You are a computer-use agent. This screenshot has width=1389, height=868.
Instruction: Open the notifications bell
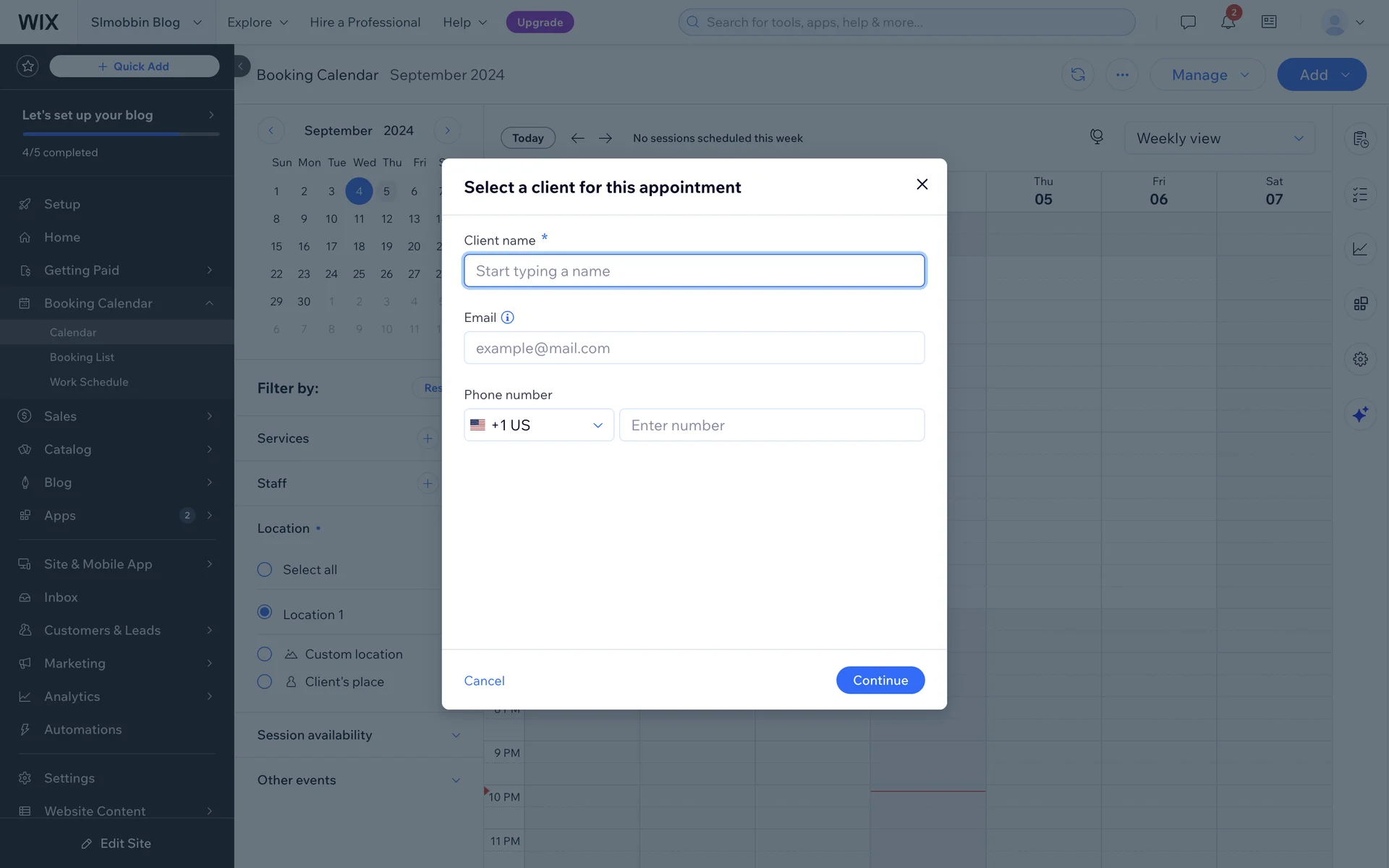(1228, 22)
